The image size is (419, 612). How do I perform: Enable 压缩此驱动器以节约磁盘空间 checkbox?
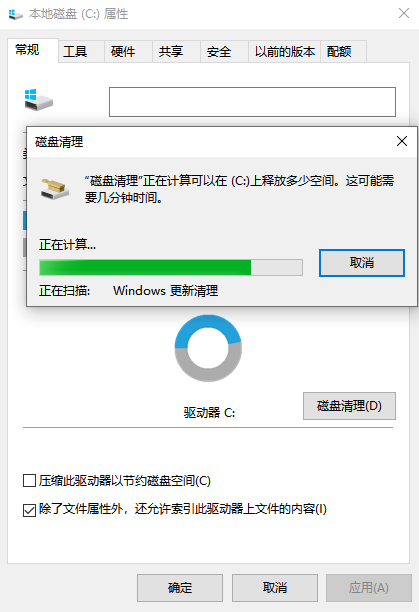tap(29, 480)
